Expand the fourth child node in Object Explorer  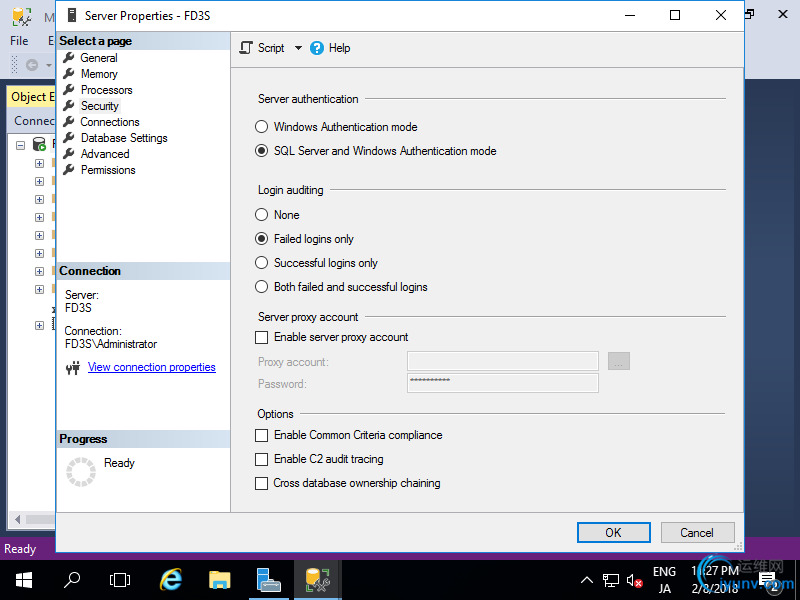point(39,217)
